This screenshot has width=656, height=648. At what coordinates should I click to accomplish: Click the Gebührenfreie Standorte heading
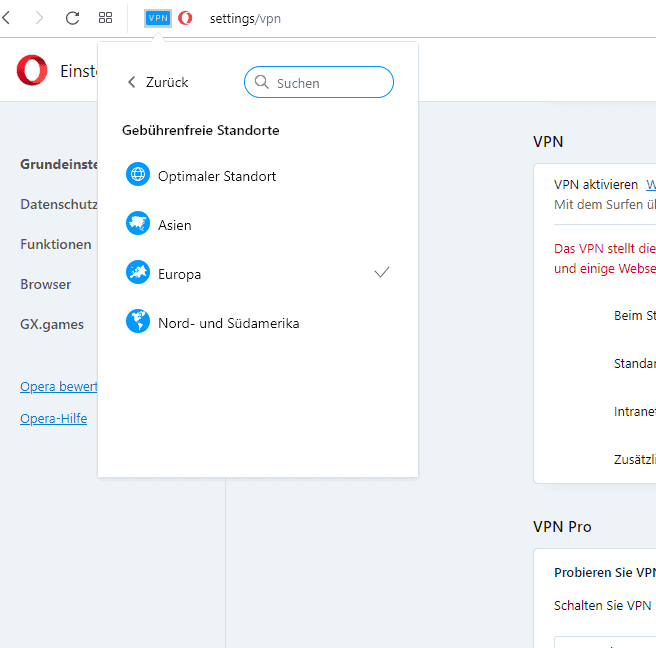(200, 131)
